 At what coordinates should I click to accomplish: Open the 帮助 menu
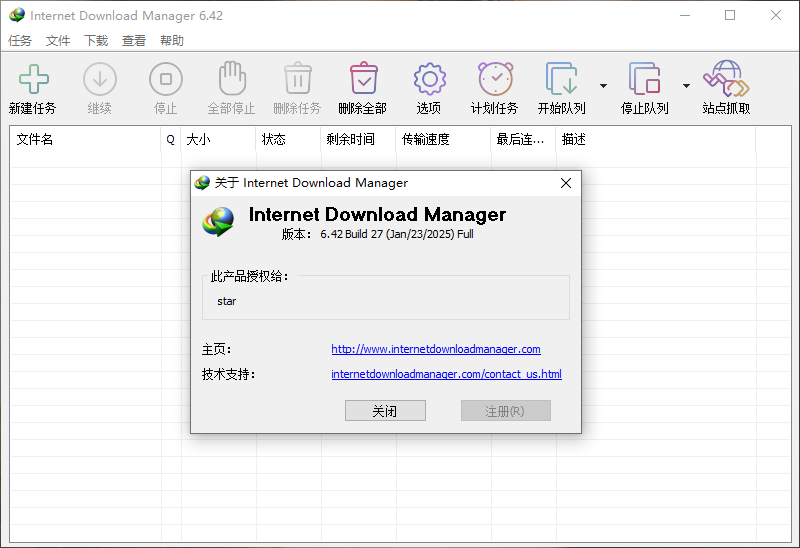[x=172, y=41]
